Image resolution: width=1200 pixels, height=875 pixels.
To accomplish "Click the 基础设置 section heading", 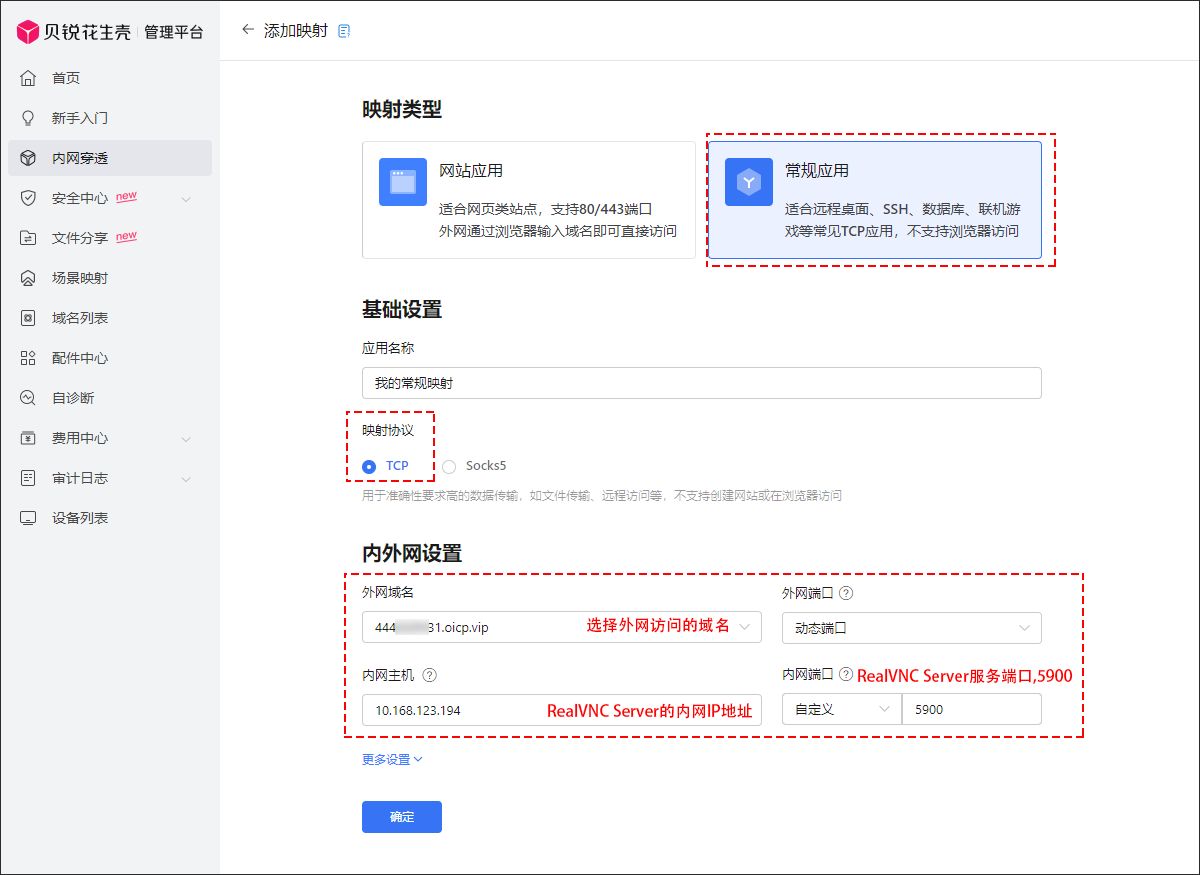I will (x=402, y=310).
